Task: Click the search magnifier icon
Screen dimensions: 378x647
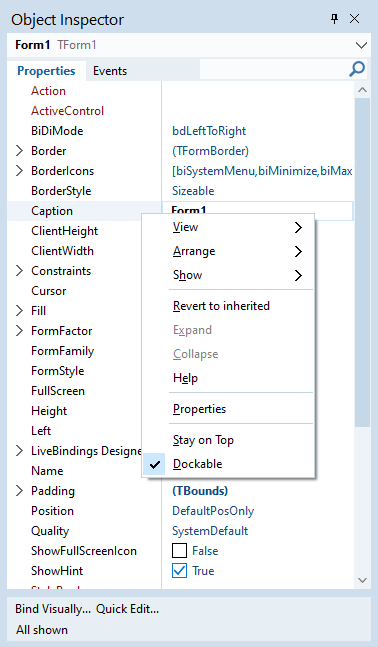Action: click(x=357, y=69)
